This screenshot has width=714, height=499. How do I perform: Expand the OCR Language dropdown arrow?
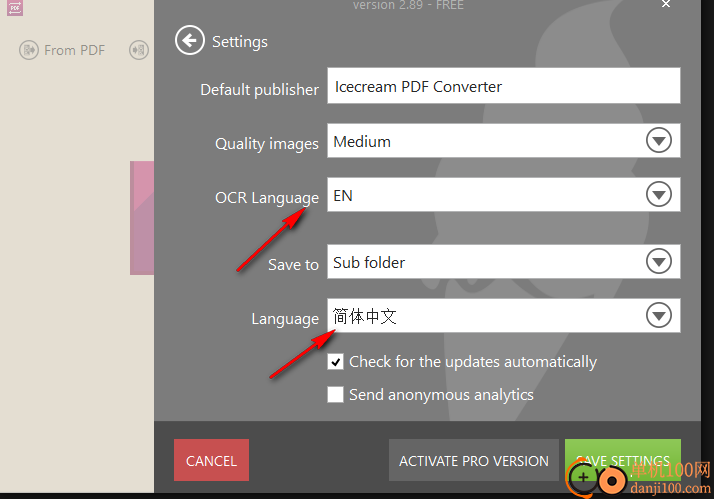pyautogui.click(x=658, y=195)
